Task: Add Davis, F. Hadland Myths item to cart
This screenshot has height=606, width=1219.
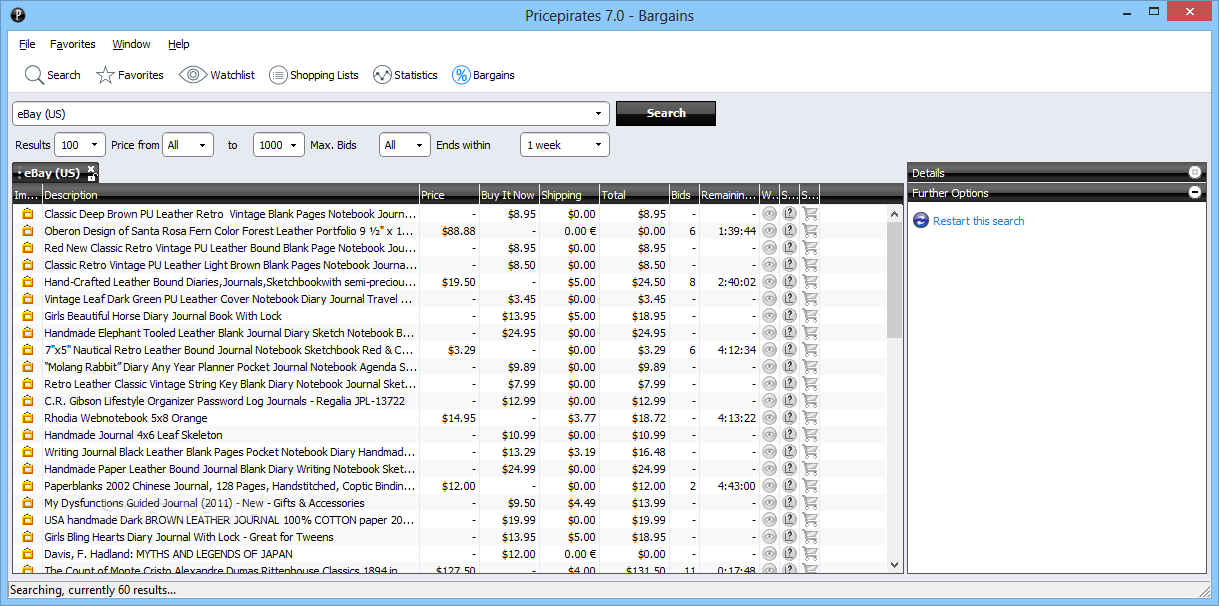Action: tap(810, 554)
